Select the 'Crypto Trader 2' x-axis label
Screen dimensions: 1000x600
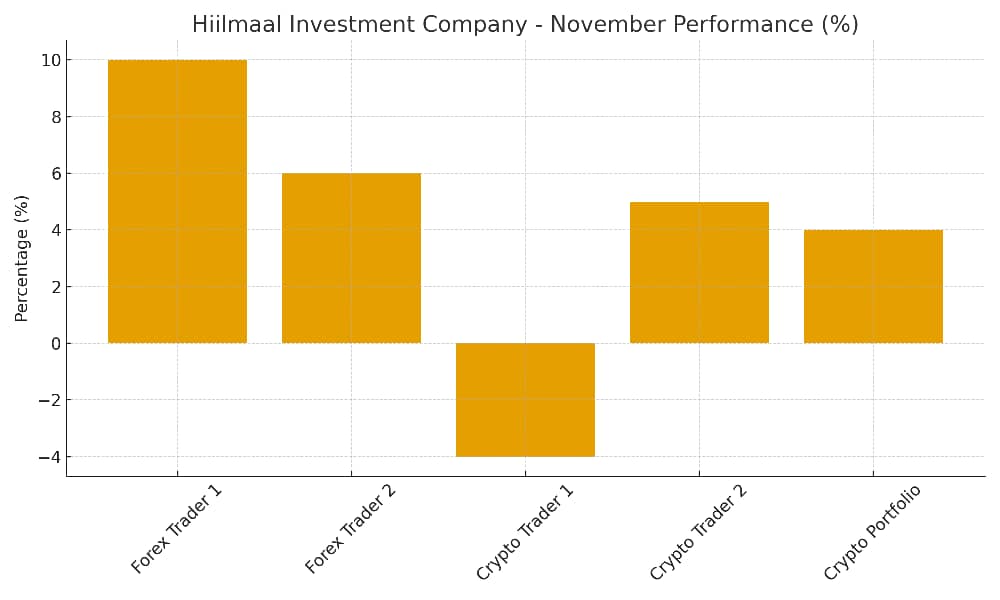(x=699, y=532)
